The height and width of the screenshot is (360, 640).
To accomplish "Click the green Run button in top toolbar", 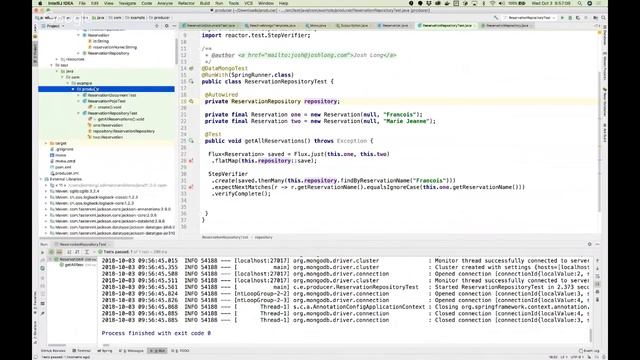I will pos(562,18).
